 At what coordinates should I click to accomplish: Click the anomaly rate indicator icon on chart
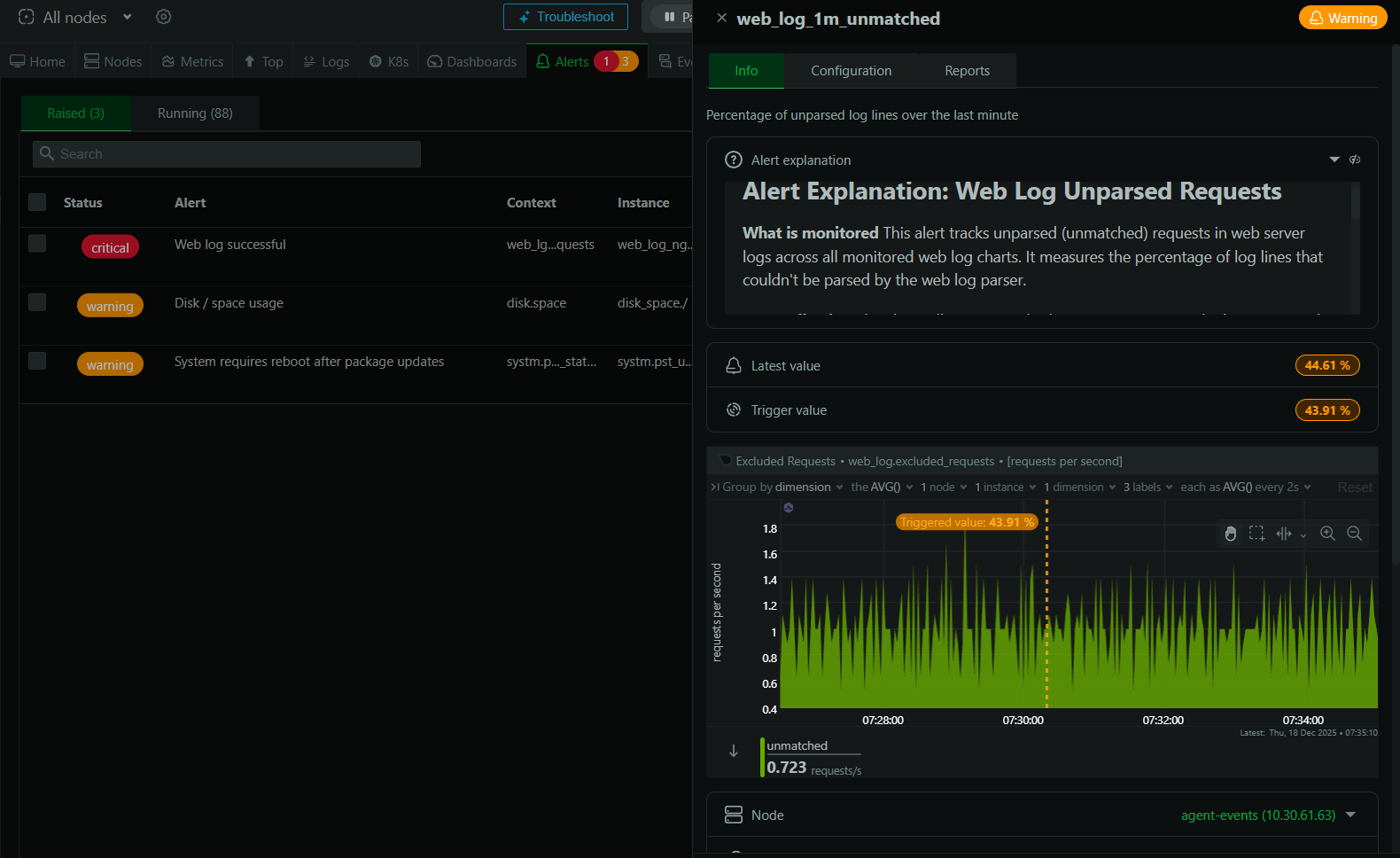tap(788, 508)
